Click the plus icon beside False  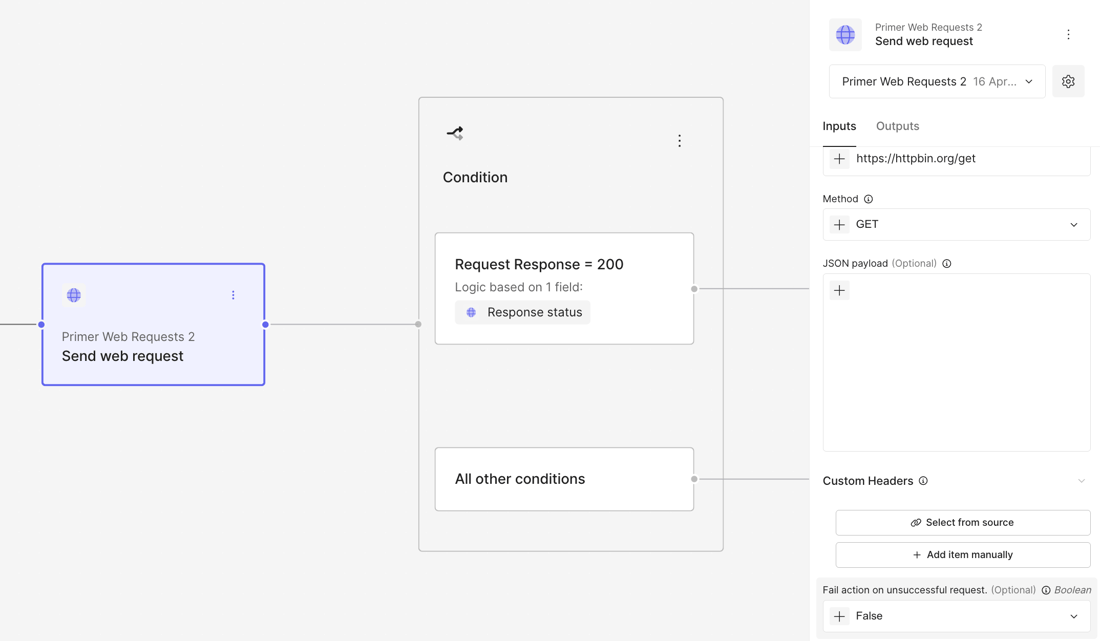pyautogui.click(x=839, y=616)
